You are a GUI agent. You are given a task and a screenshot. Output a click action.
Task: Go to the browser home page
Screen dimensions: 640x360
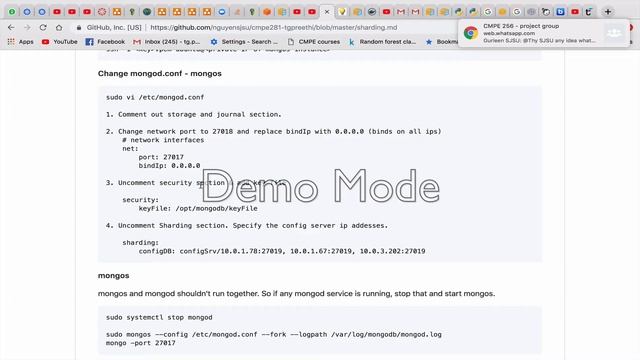(x=59, y=27)
